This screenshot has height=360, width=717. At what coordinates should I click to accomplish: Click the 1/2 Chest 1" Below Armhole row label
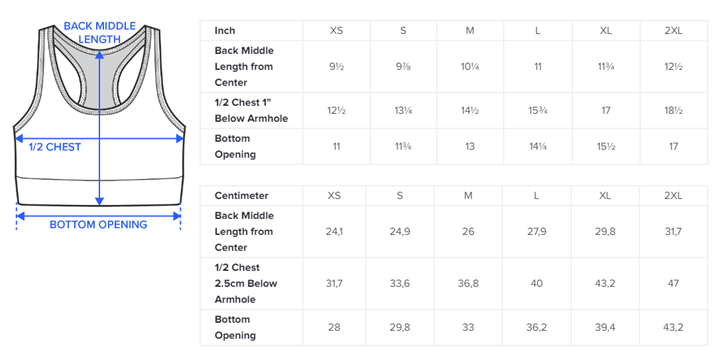point(251,110)
